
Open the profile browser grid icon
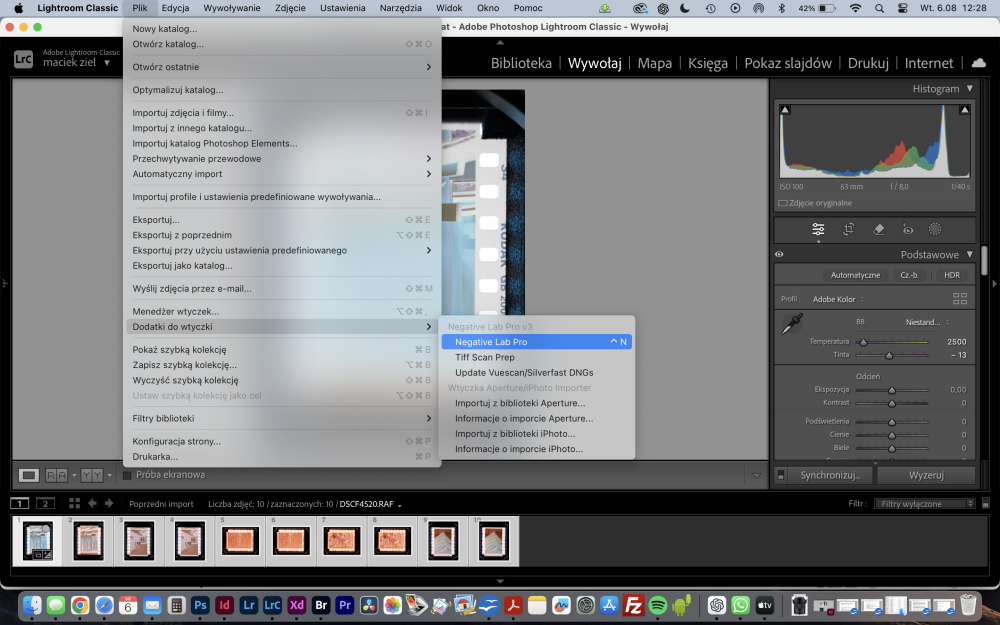(x=959, y=298)
